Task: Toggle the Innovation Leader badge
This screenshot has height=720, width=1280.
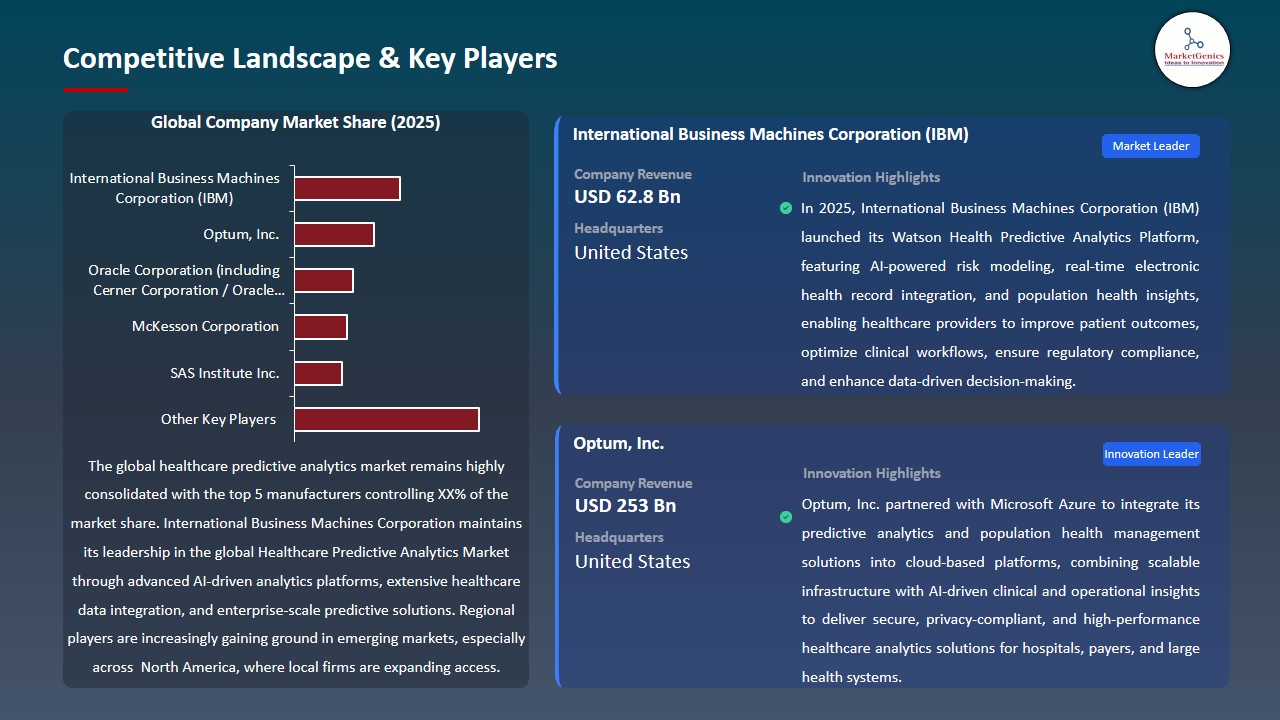Action: 1151,453
